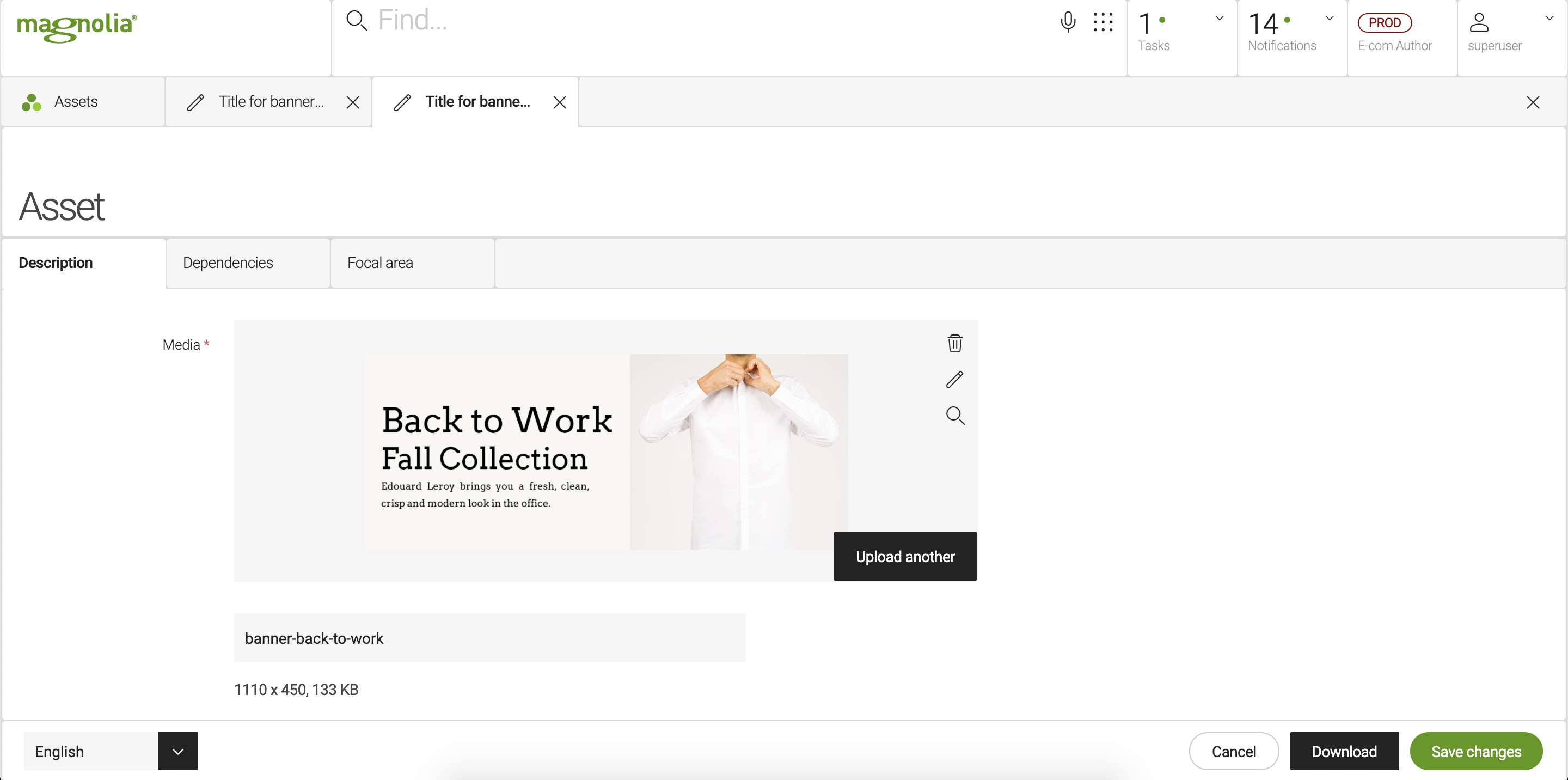The width and height of the screenshot is (1568, 780).
Task: Open the Assets app tab
Action: [76, 102]
